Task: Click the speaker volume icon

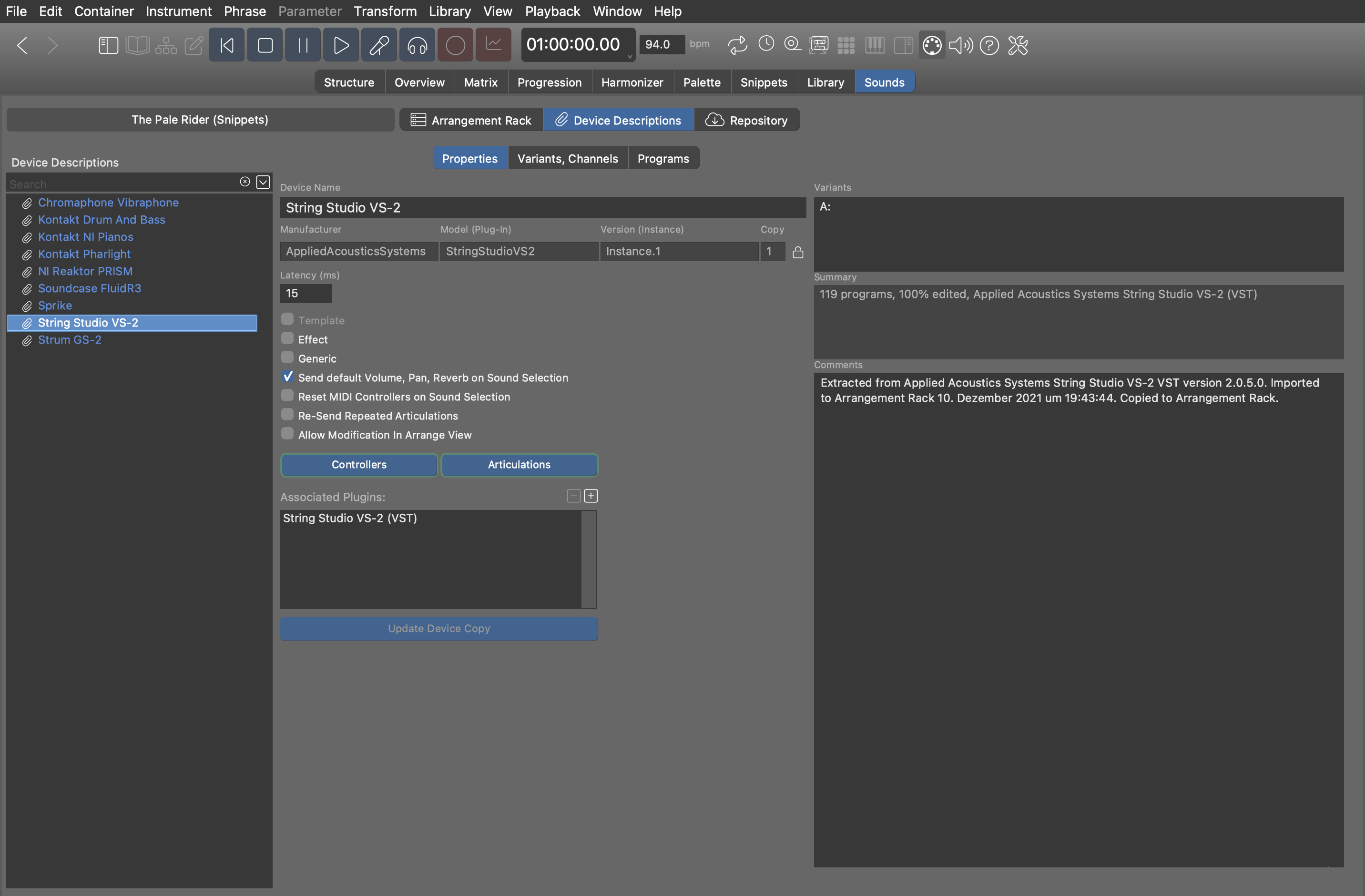Action: coord(960,45)
